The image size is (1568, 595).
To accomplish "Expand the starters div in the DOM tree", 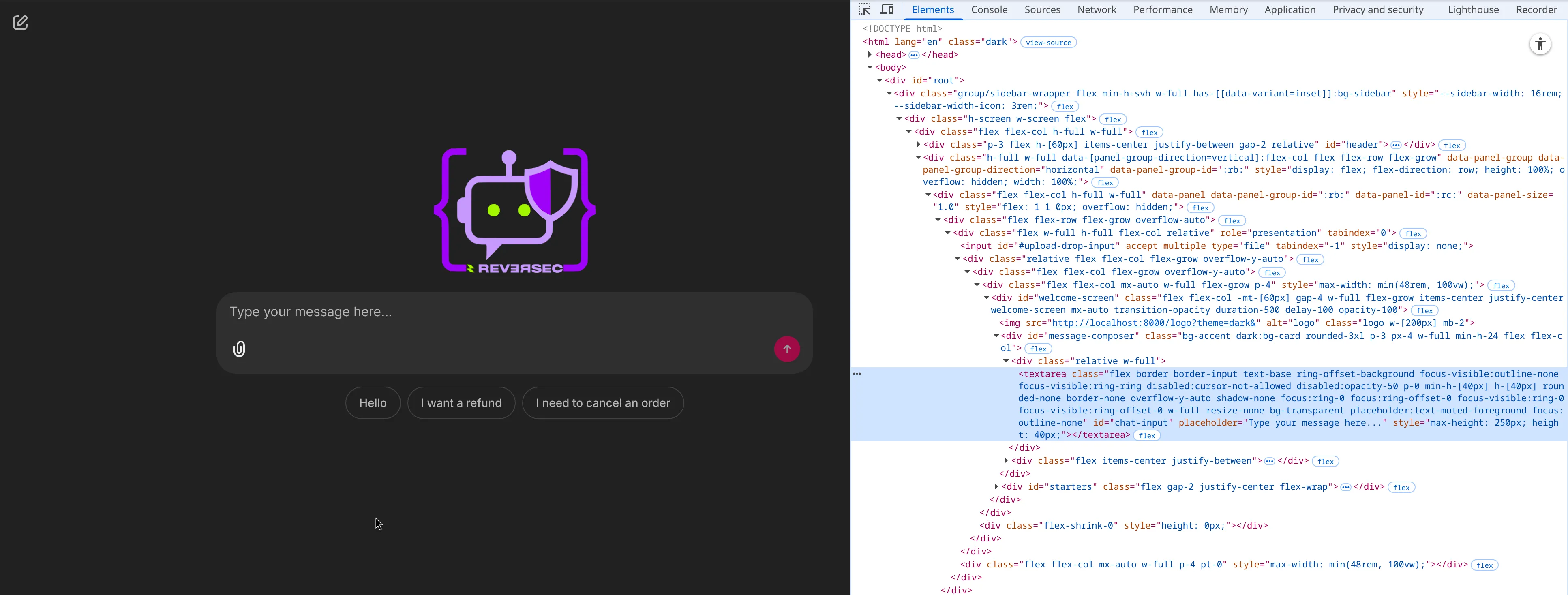I will (996, 487).
